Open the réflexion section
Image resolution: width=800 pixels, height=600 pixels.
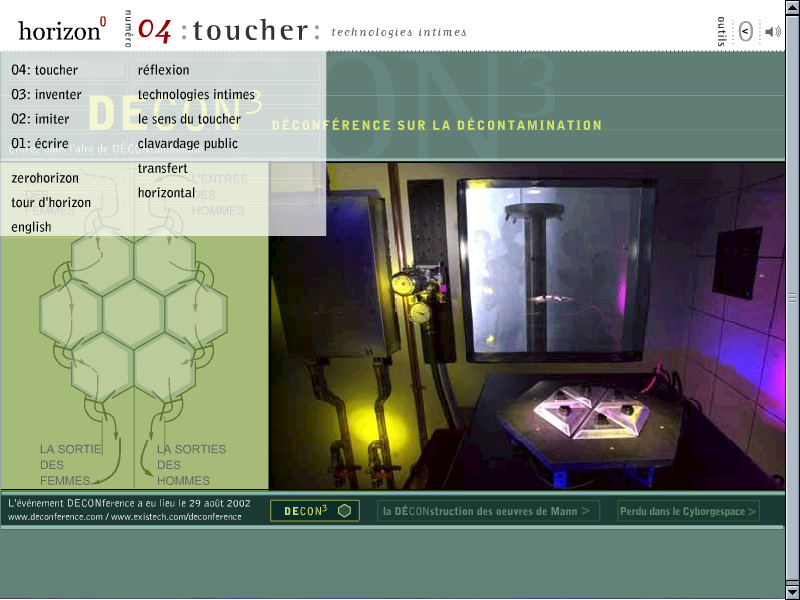[164, 70]
